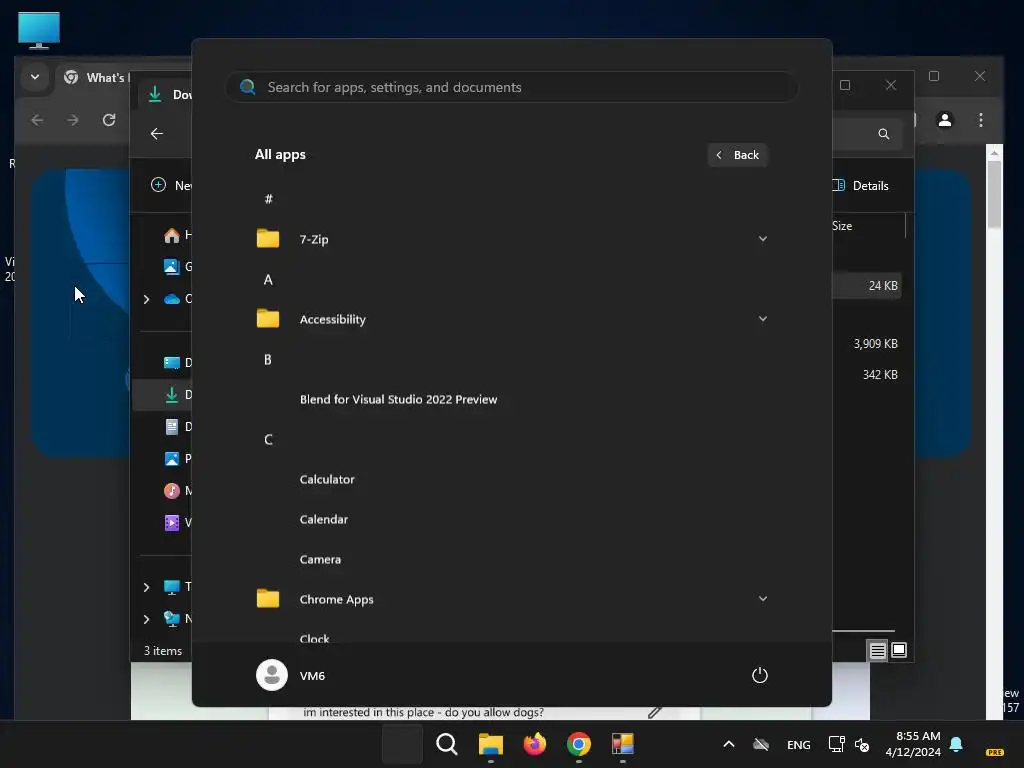The image size is (1024, 768).
Task: Open the 7-Zip folder entry
Action: tap(511, 239)
